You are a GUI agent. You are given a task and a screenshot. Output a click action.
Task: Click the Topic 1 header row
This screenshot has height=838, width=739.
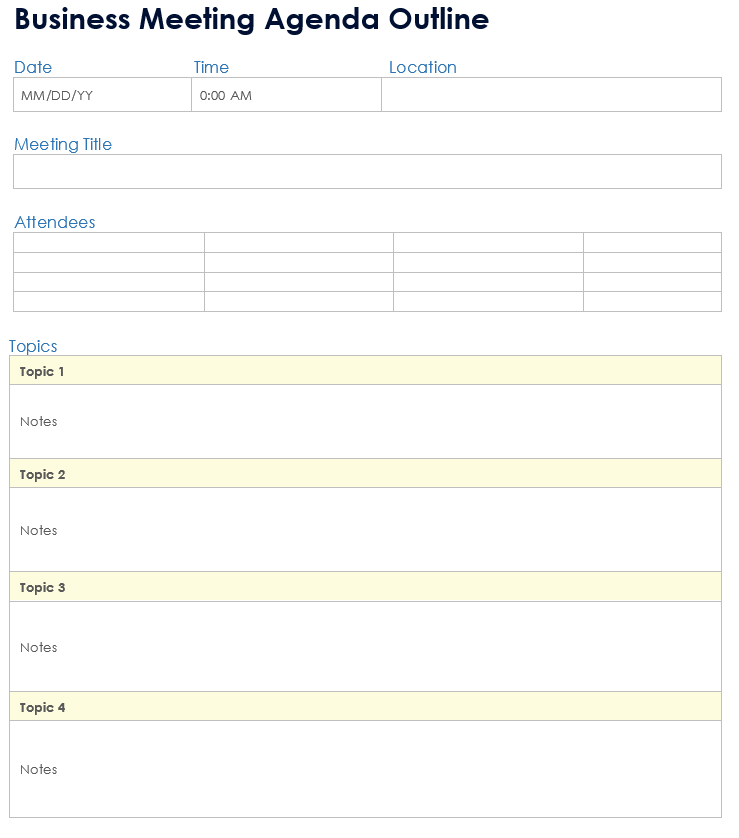coord(365,371)
